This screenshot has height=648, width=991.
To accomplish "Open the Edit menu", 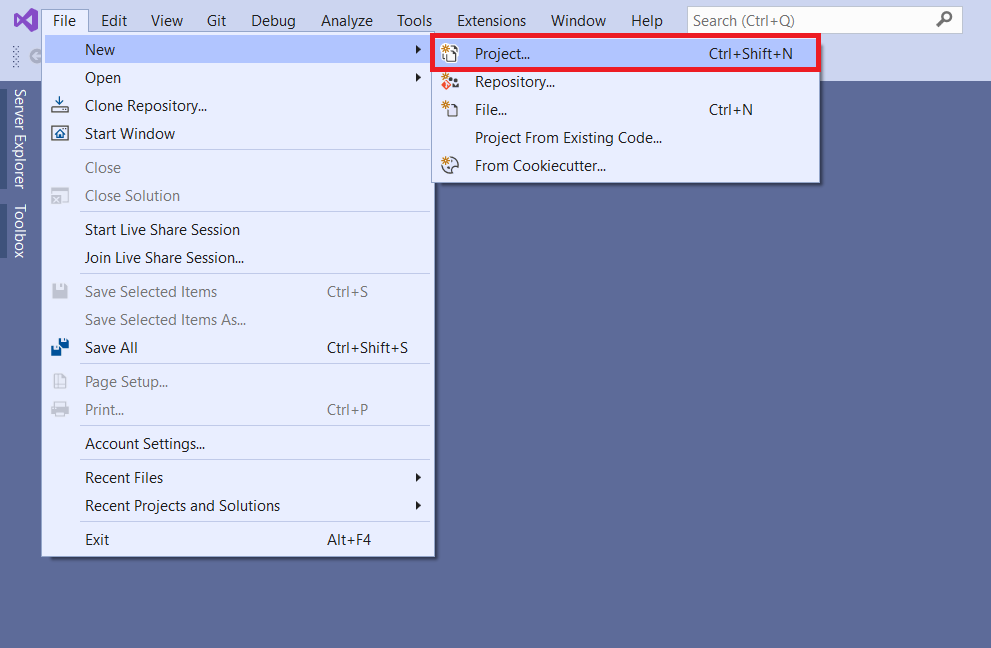I will [x=114, y=21].
